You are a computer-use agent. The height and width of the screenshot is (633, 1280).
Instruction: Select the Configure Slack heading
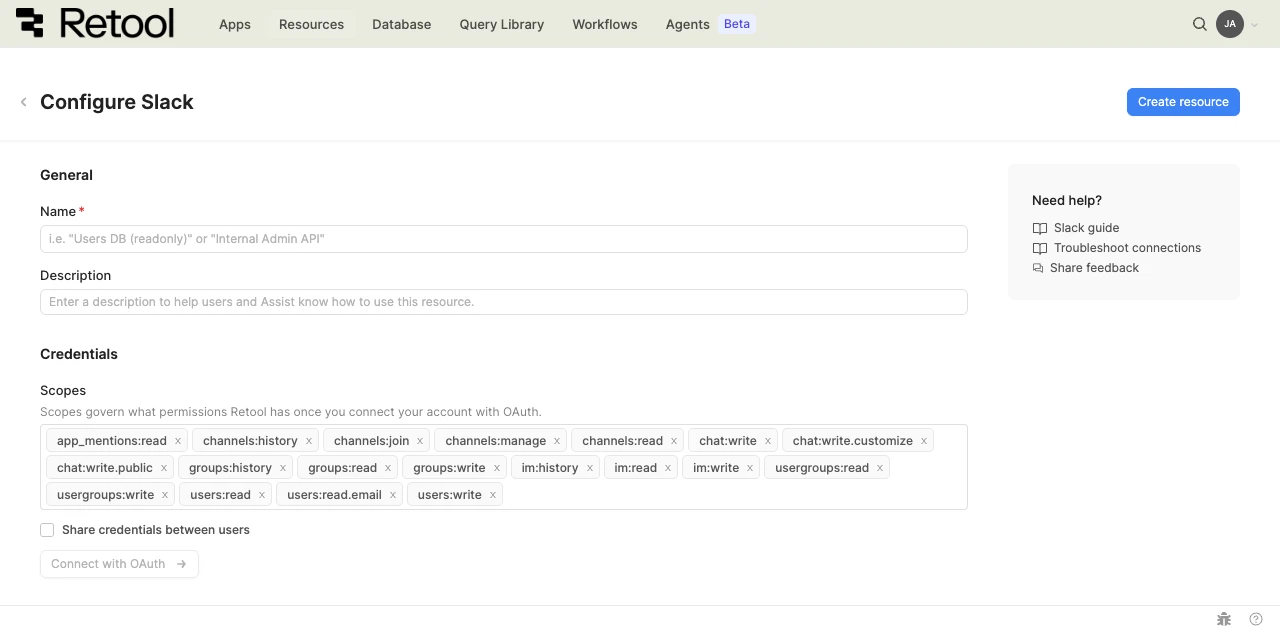(117, 102)
